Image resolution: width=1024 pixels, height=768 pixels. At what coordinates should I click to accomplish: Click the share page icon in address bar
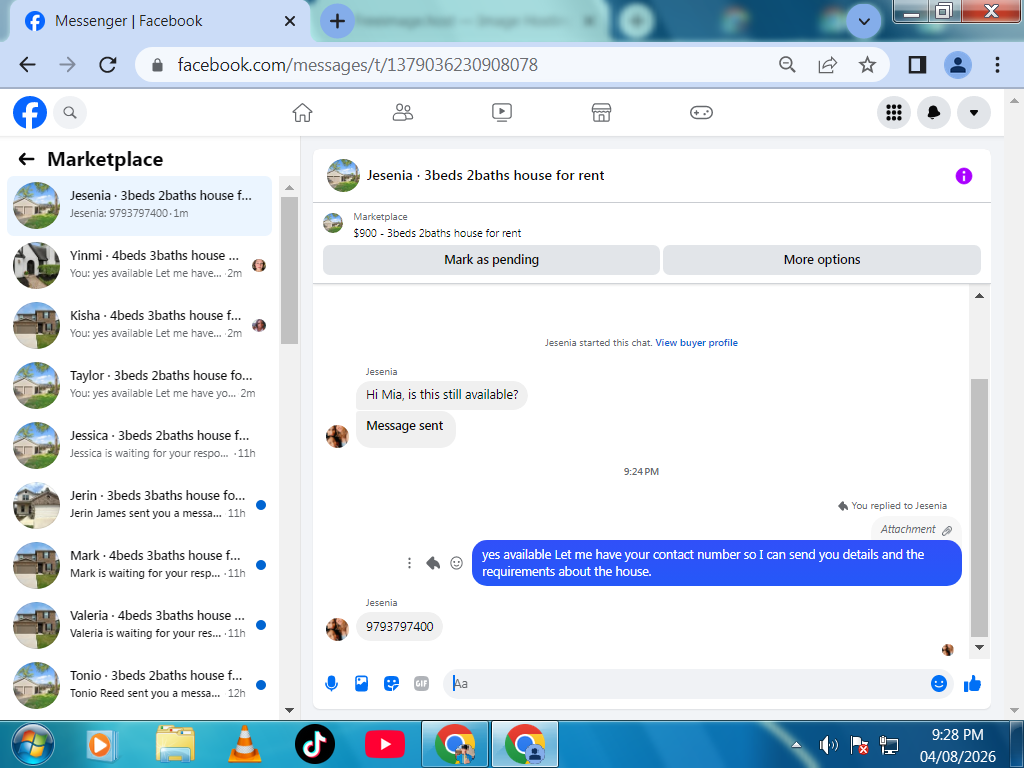coord(827,65)
